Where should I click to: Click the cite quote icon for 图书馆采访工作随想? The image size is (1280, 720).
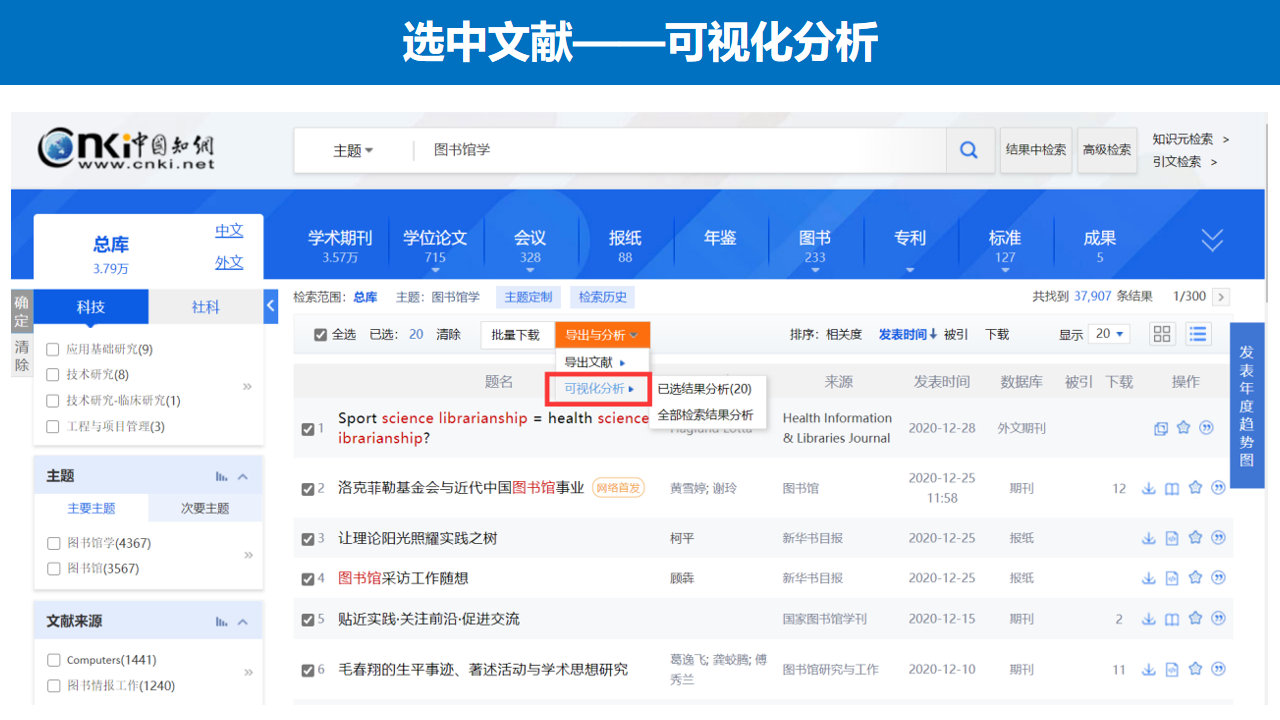(1218, 578)
